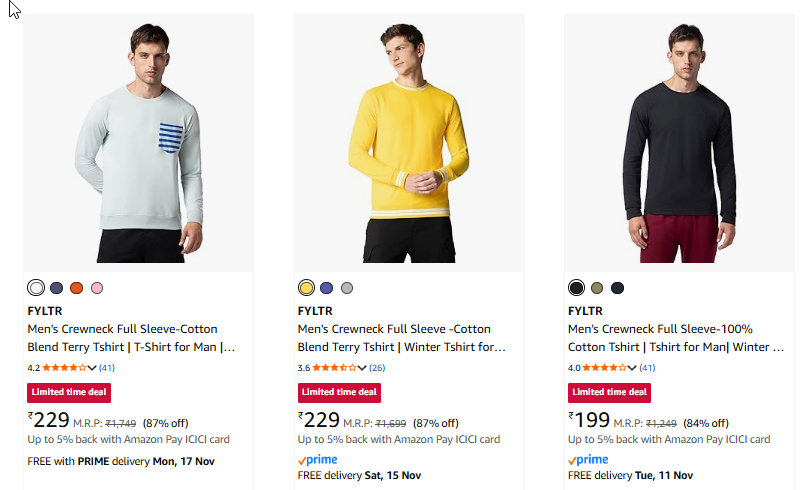This screenshot has height=490, width=812.
Task: Choose the grey swatch on the yellow sweatshirt
Action: tap(347, 288)
